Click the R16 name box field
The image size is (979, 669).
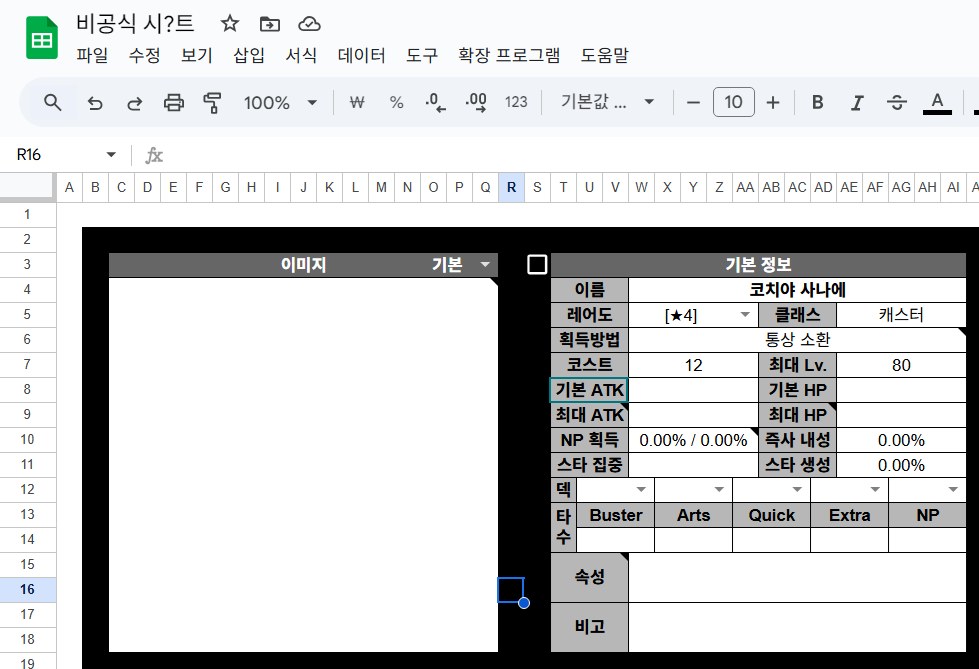pyautogui.click(x=60, y=155)
